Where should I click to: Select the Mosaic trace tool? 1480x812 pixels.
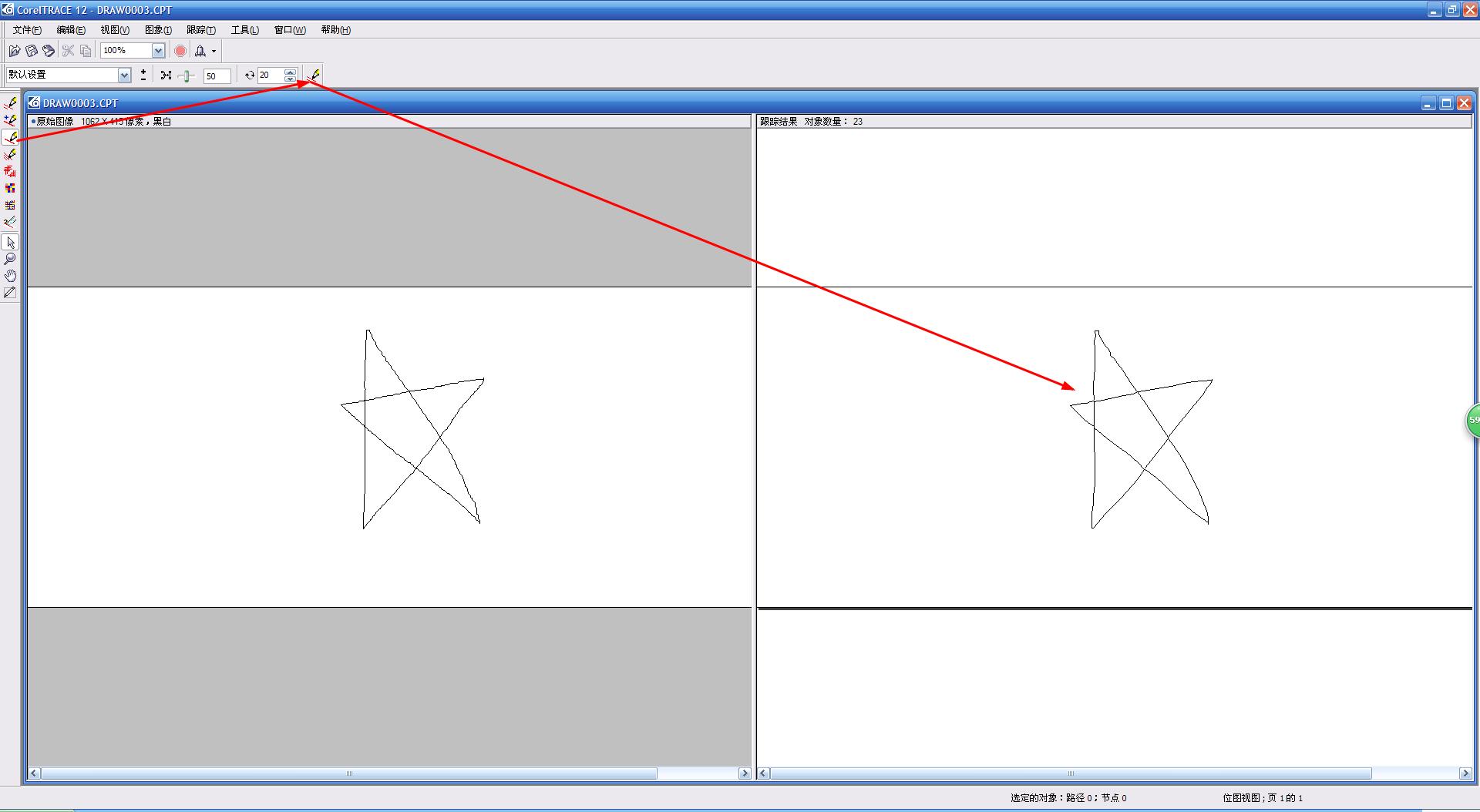pos(10,189)
